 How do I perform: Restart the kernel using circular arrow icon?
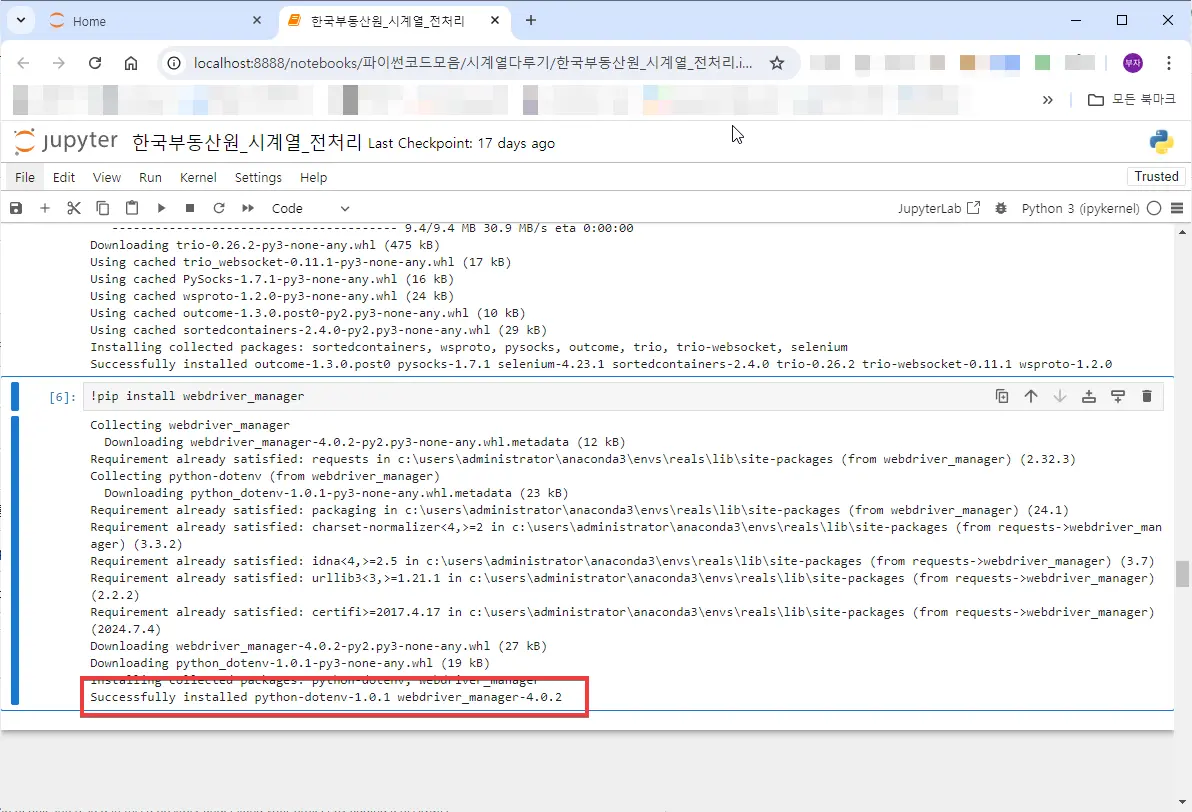(219, 208)
